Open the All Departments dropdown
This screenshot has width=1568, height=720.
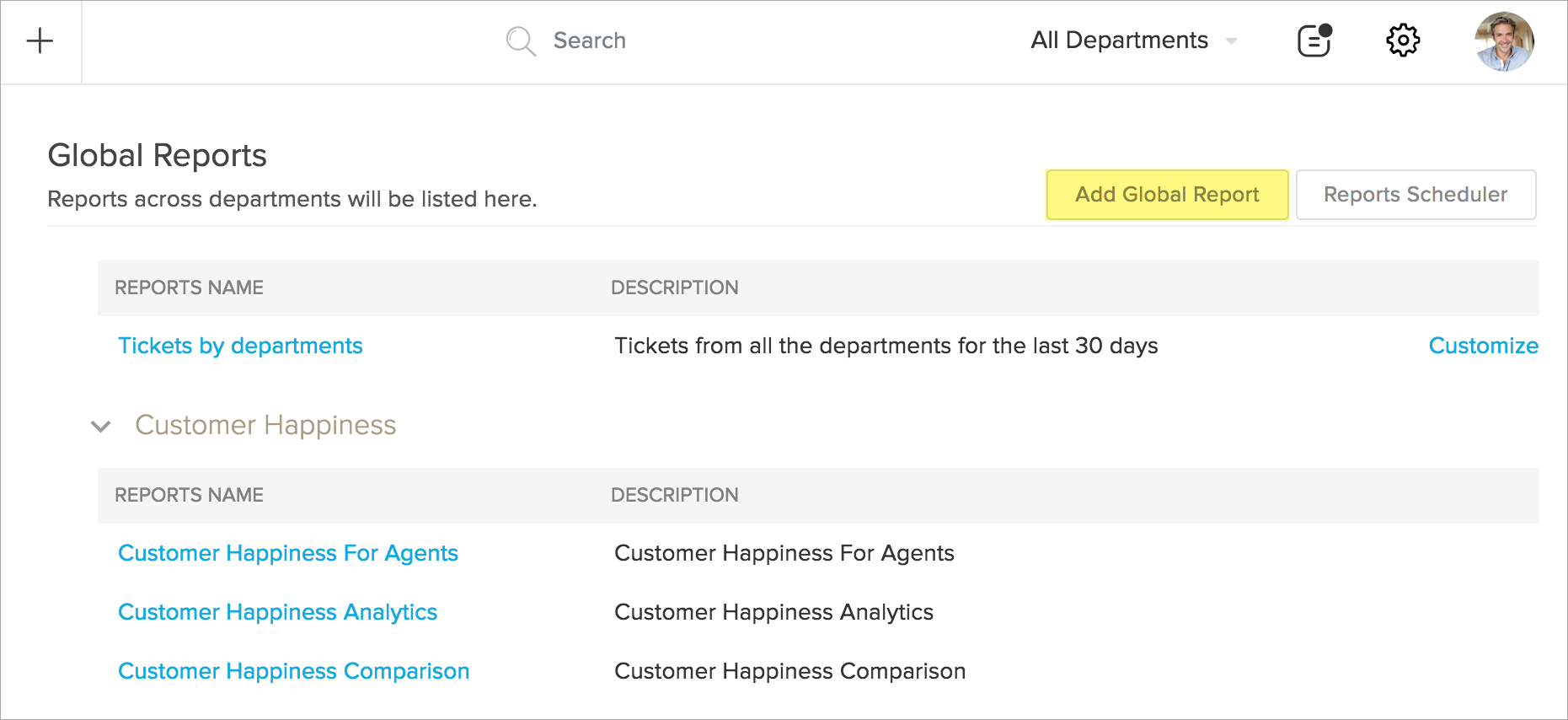(1119, 40)
